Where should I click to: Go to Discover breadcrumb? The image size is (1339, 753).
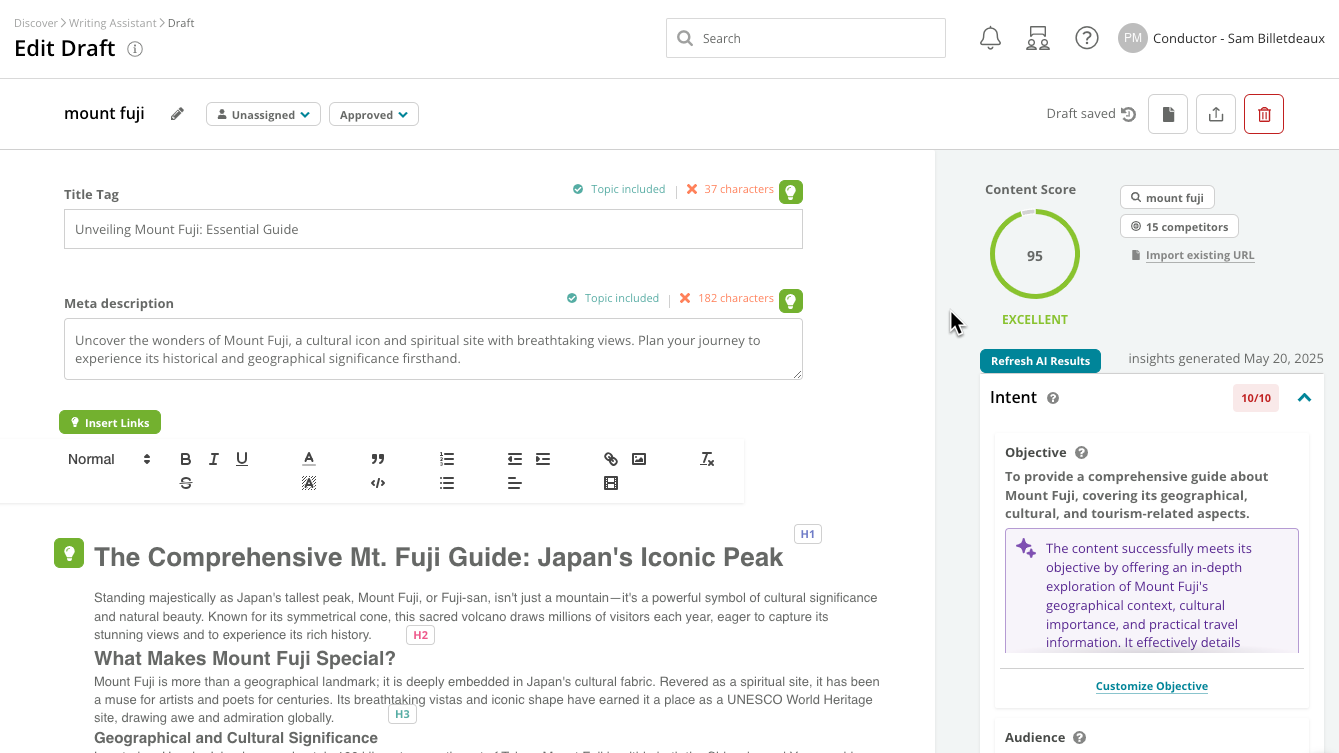[x=35, y=23]
